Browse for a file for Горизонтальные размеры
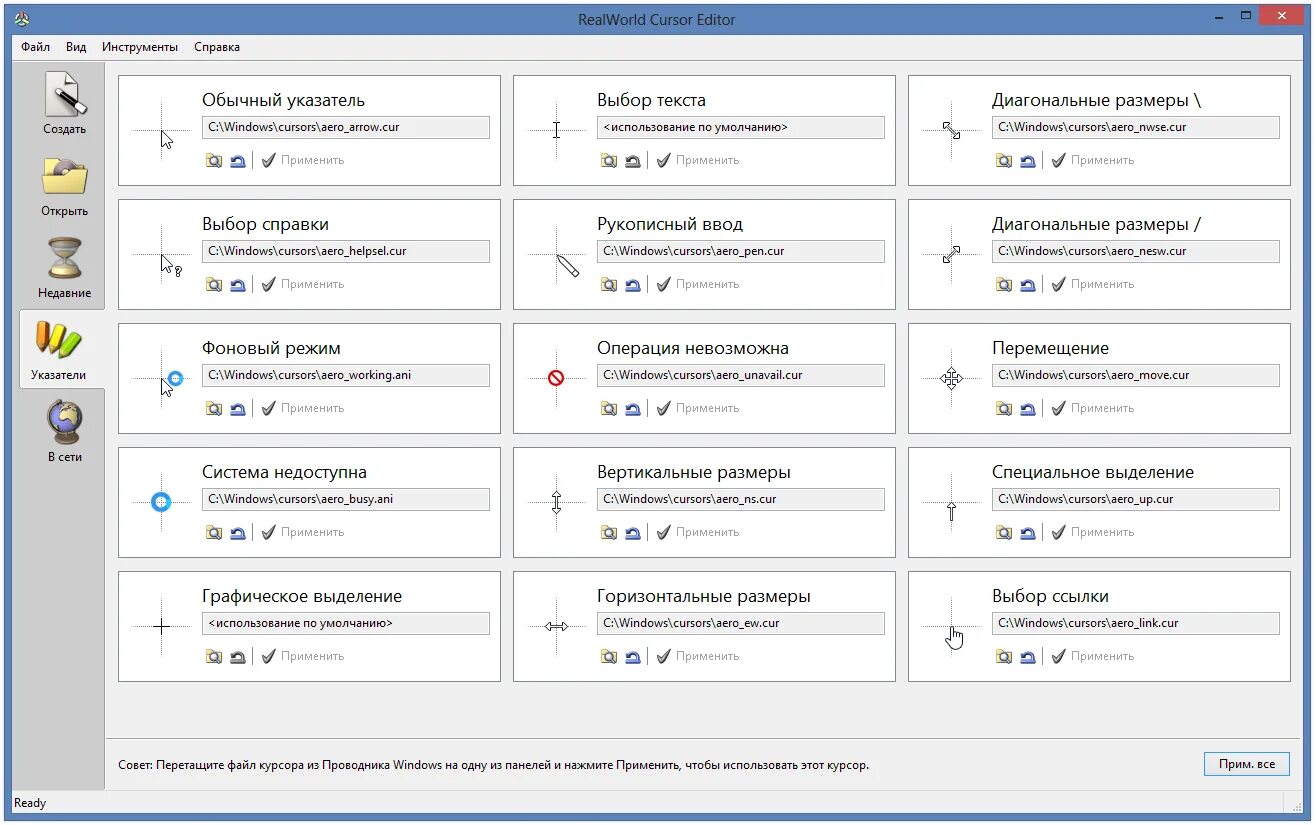The height and width of the screenshot is (825, 1316). (609, 656)
